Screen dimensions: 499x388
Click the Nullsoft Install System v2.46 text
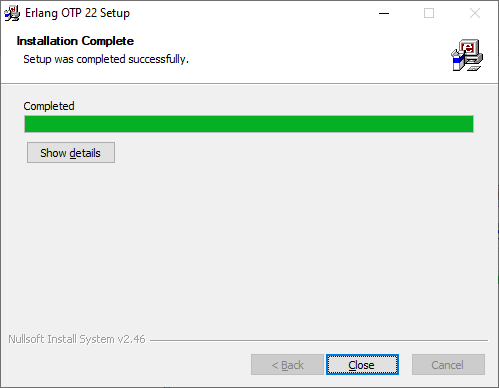[77, 339]
